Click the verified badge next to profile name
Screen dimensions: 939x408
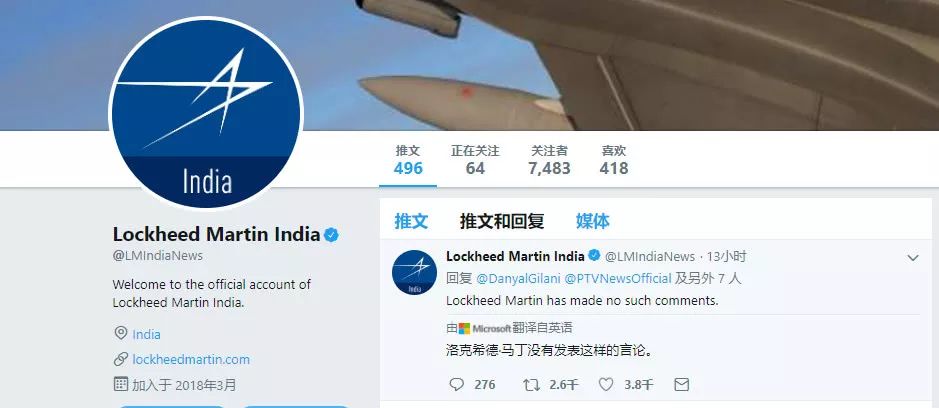pos(331,234)
